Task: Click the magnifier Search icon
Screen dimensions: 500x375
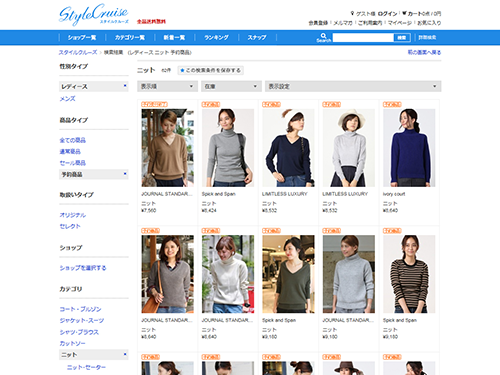Action: click(x=323, y=35)
